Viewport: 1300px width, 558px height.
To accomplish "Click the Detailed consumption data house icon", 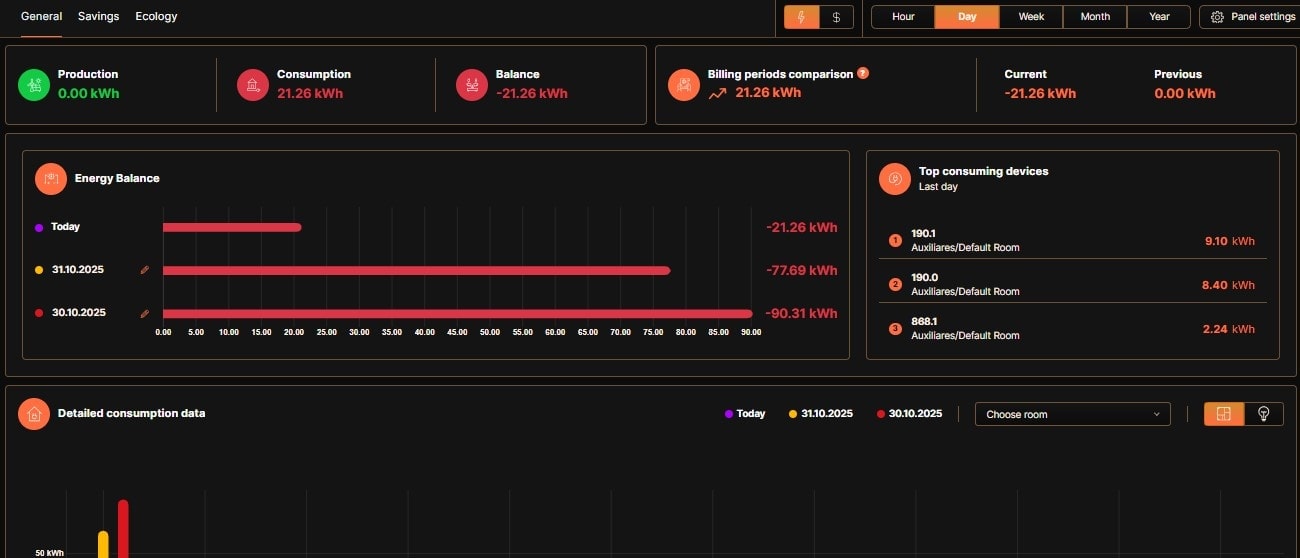I will (34, 413).
